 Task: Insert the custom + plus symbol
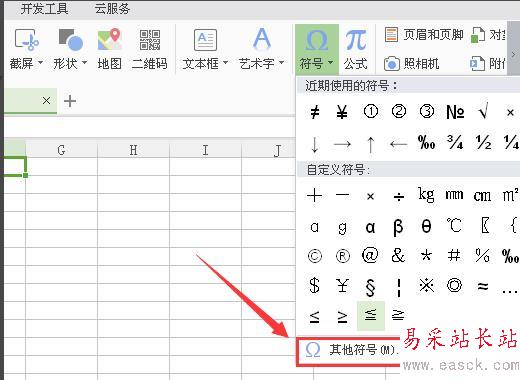[x=314, y=195]
